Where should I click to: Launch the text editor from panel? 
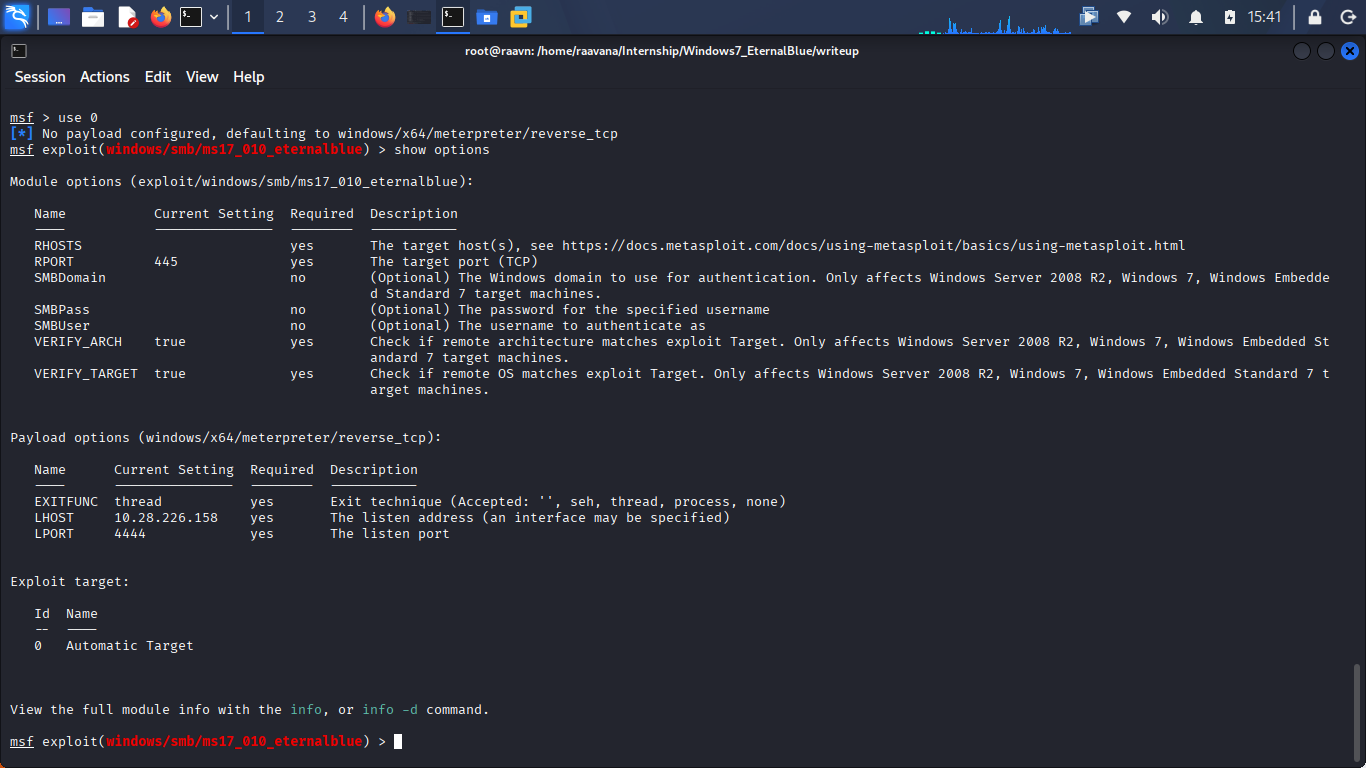(x=127, y=17)
